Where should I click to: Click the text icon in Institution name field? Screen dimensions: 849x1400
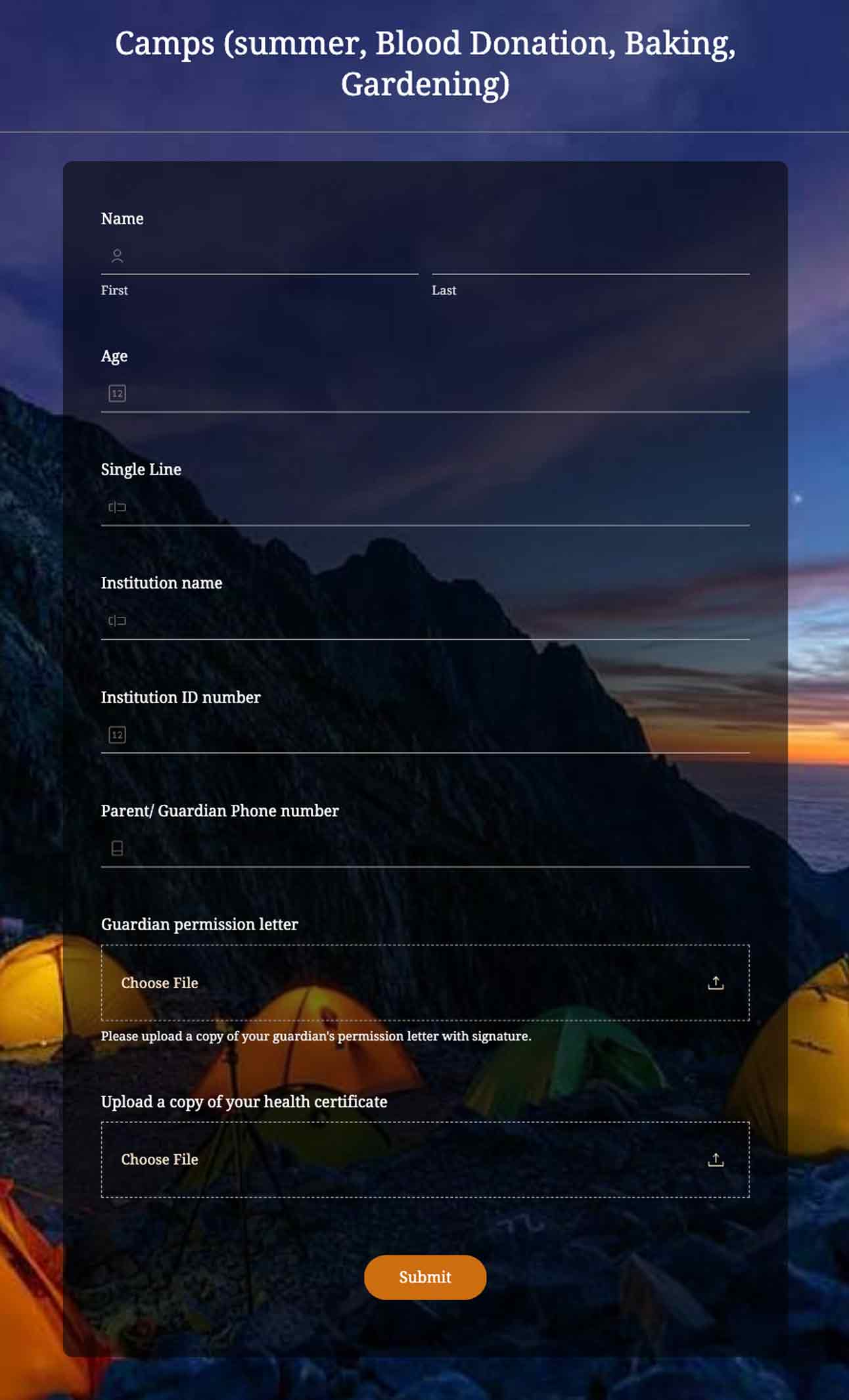pyautogui.click(x=117, y=621)
